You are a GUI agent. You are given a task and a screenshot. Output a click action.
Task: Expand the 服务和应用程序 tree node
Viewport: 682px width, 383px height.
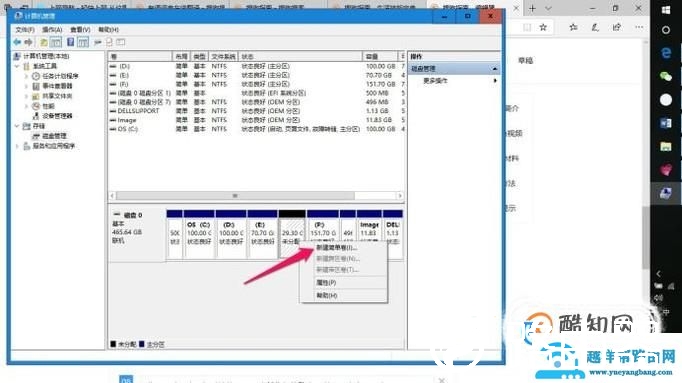coord(17,146)
